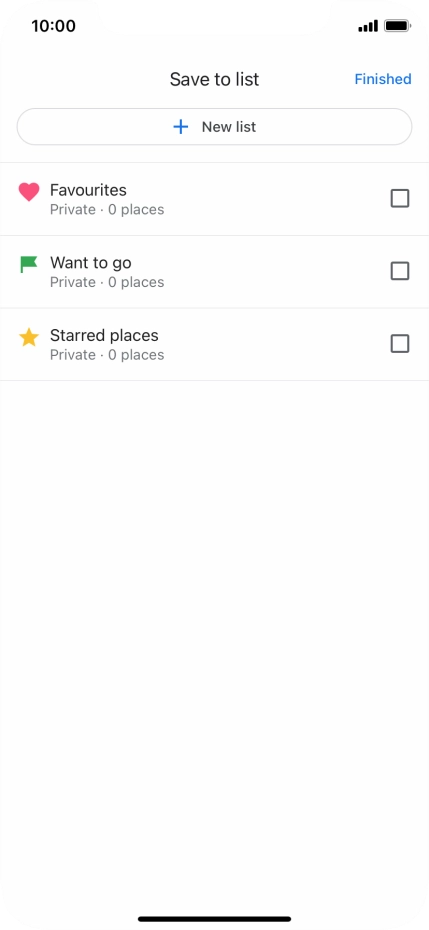The width and height of the screenshot is (429, 930).
Task: Tap the home indicator bar
Action: click(214, 919)
